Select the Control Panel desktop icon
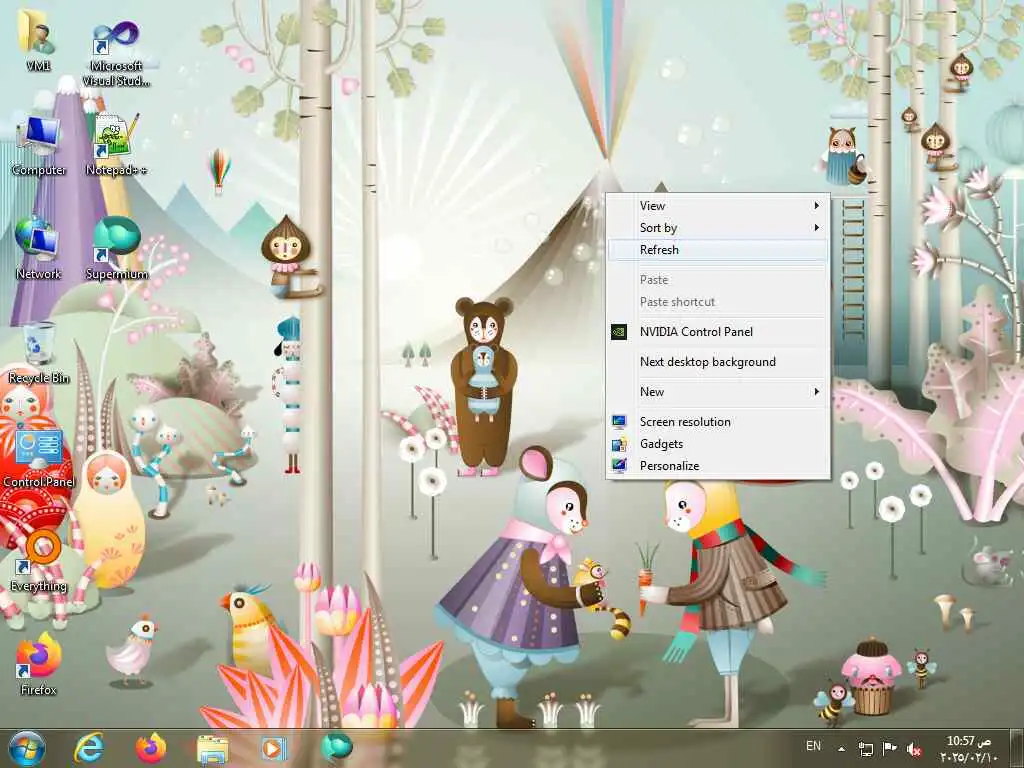Image resolution: width=1024 pixels, height=768 pixels. [39, 458]
